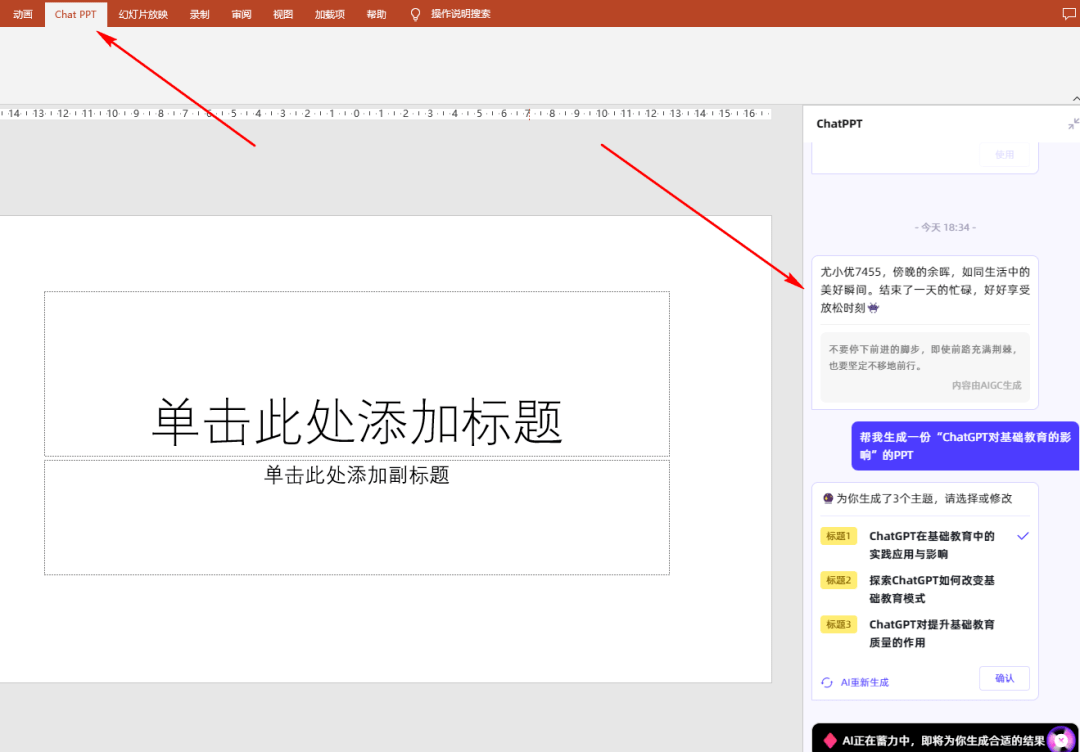Switch to the Chat PPT ribbon tab
1080x752 pixels.
(76, 14)
